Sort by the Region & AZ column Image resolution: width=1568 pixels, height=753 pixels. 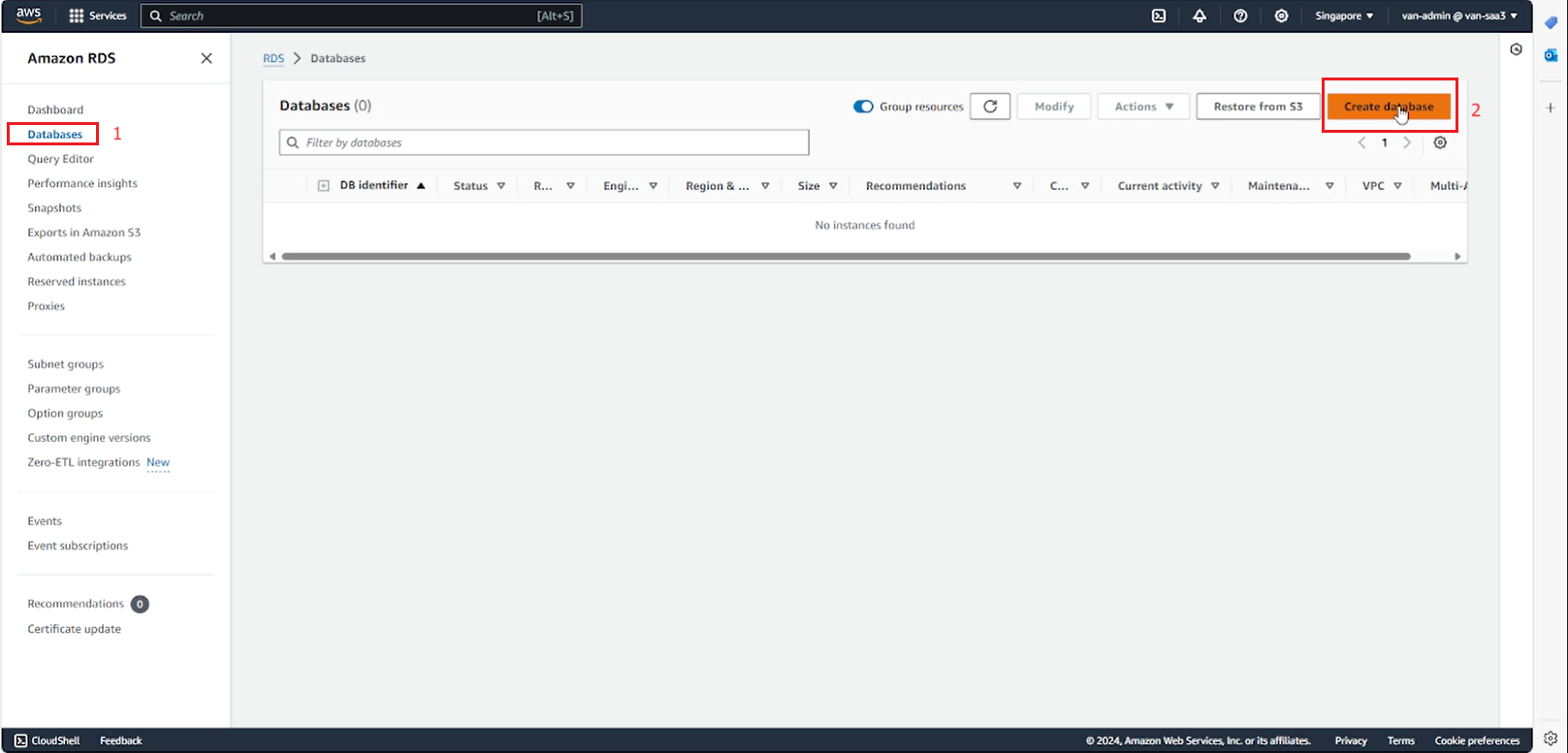[727, 186]
